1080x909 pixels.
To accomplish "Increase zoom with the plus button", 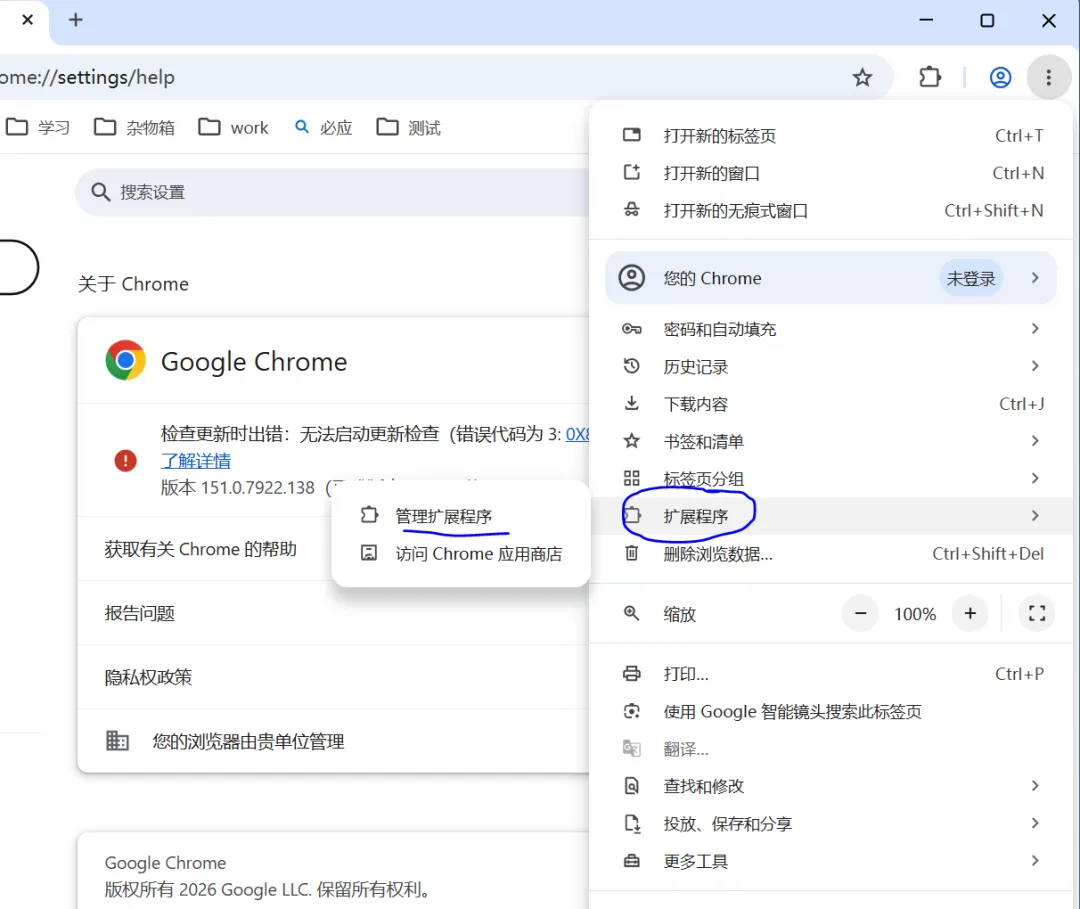I will [x=970, y=614].
